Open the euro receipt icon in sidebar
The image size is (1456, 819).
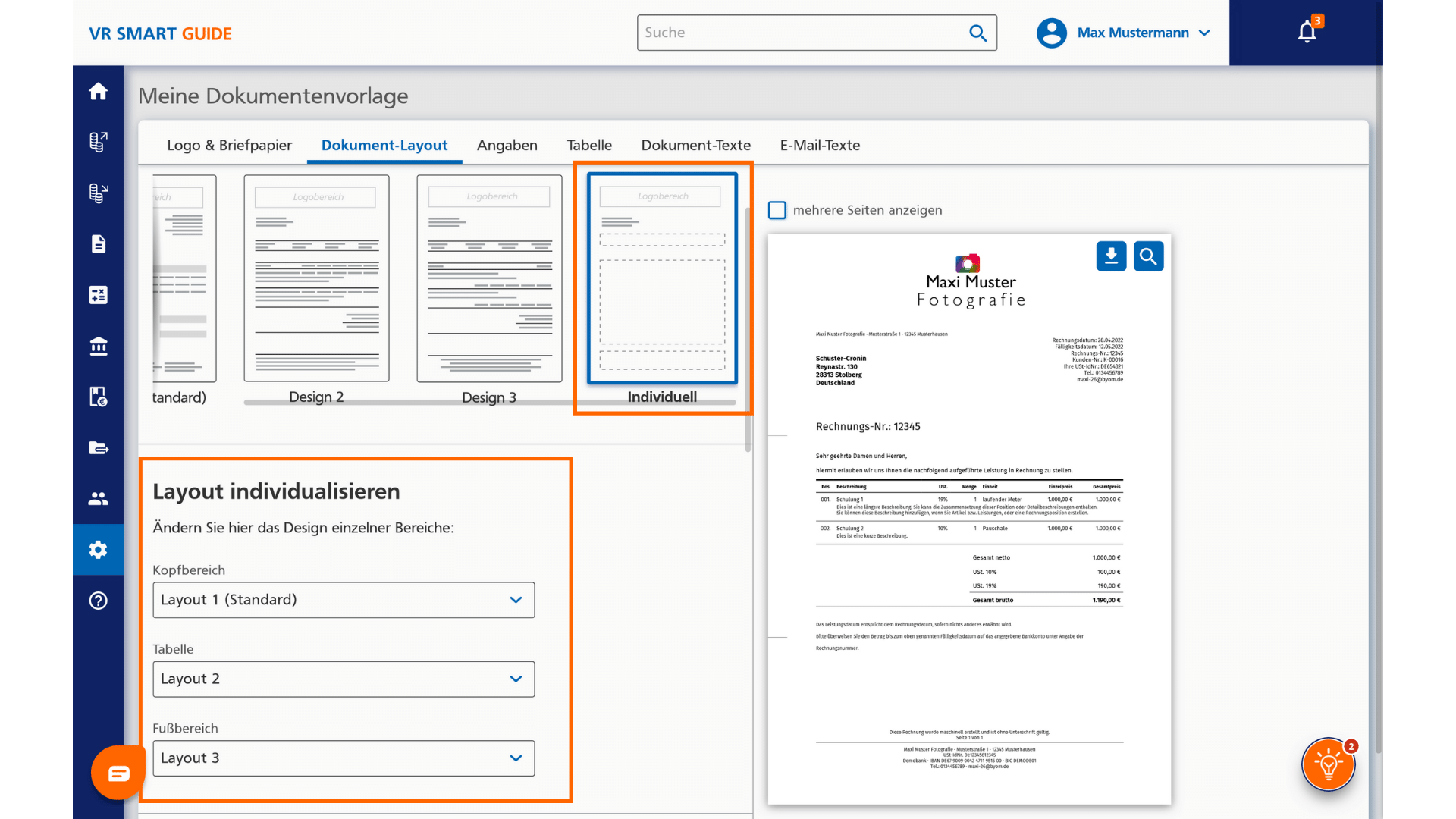[x=98, y=397]
